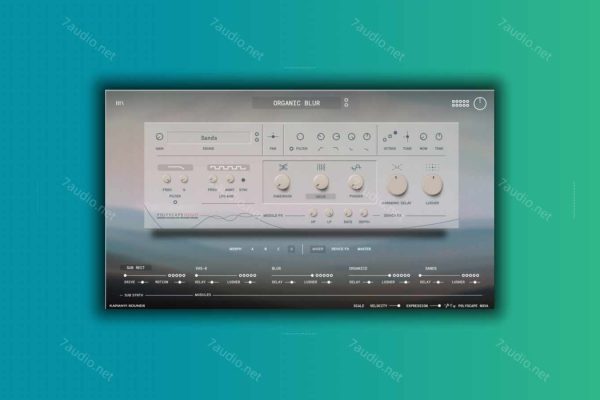The image size is (600, 400).
Task: Click the preset arrows beside ORGANIC BLUR
Action: (346, 103)
